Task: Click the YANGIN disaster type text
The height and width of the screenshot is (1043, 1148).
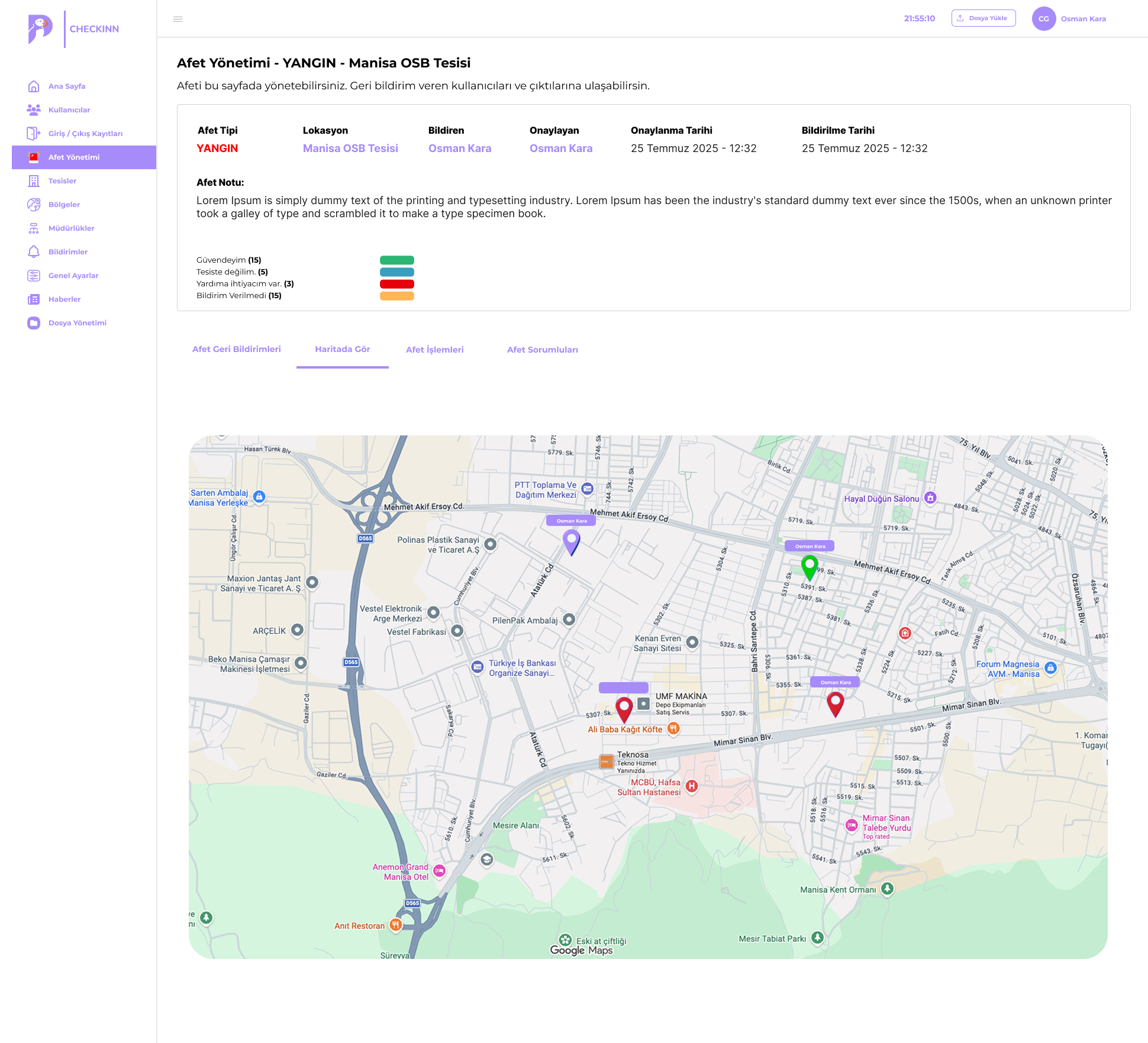Action: click(x=217, y=148)
